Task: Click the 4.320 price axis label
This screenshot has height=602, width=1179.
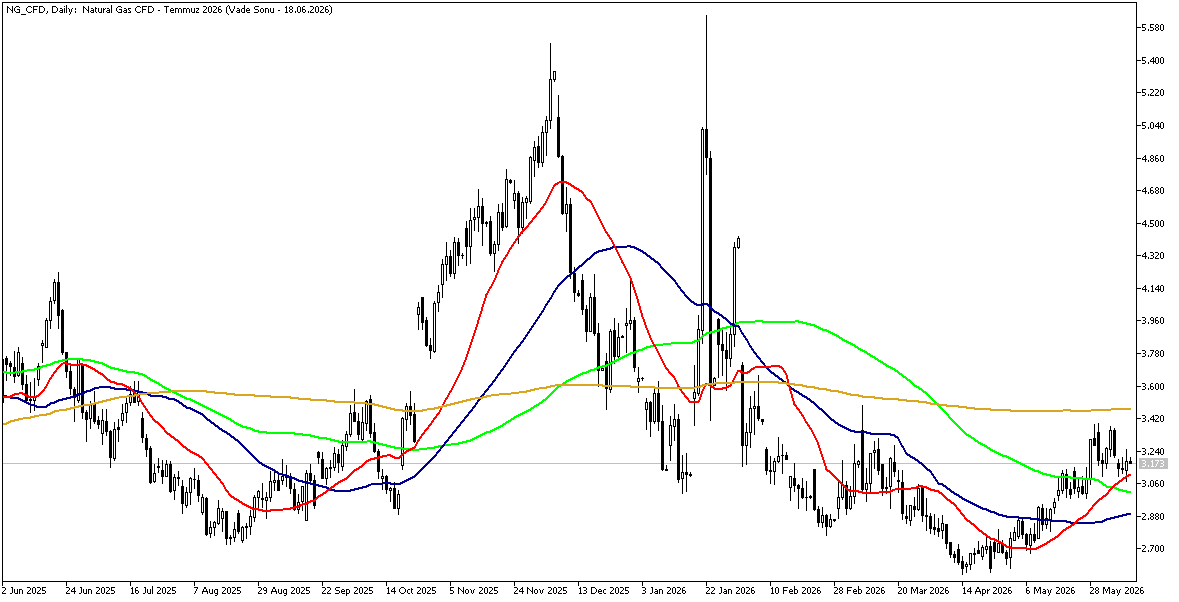Action: (1153, 256)
